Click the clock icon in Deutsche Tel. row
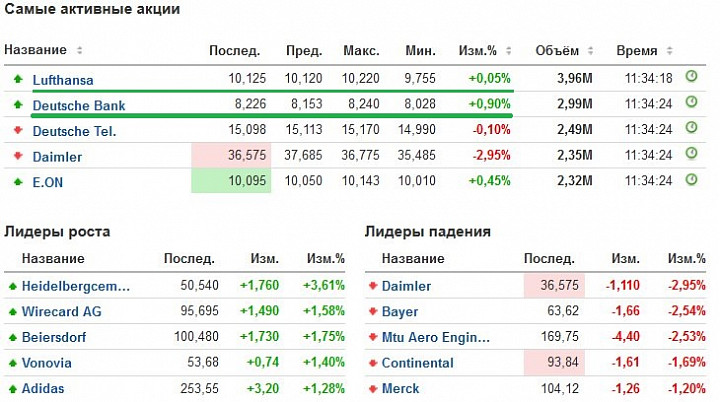The image size is (720, 402). (x=691, y=128)
